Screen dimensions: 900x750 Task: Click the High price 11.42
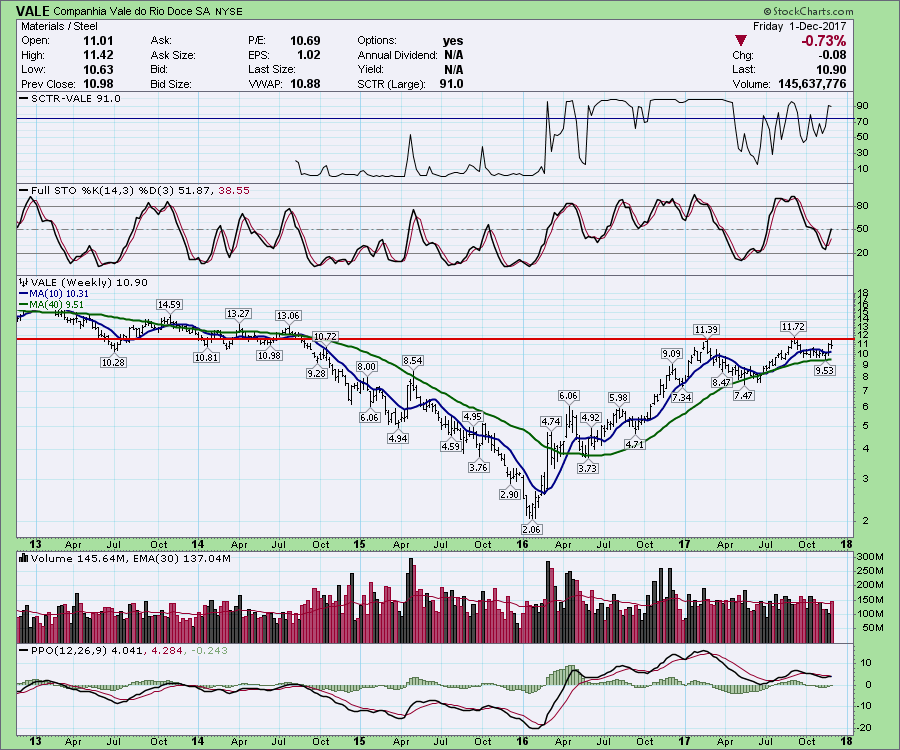coord(98,55)
